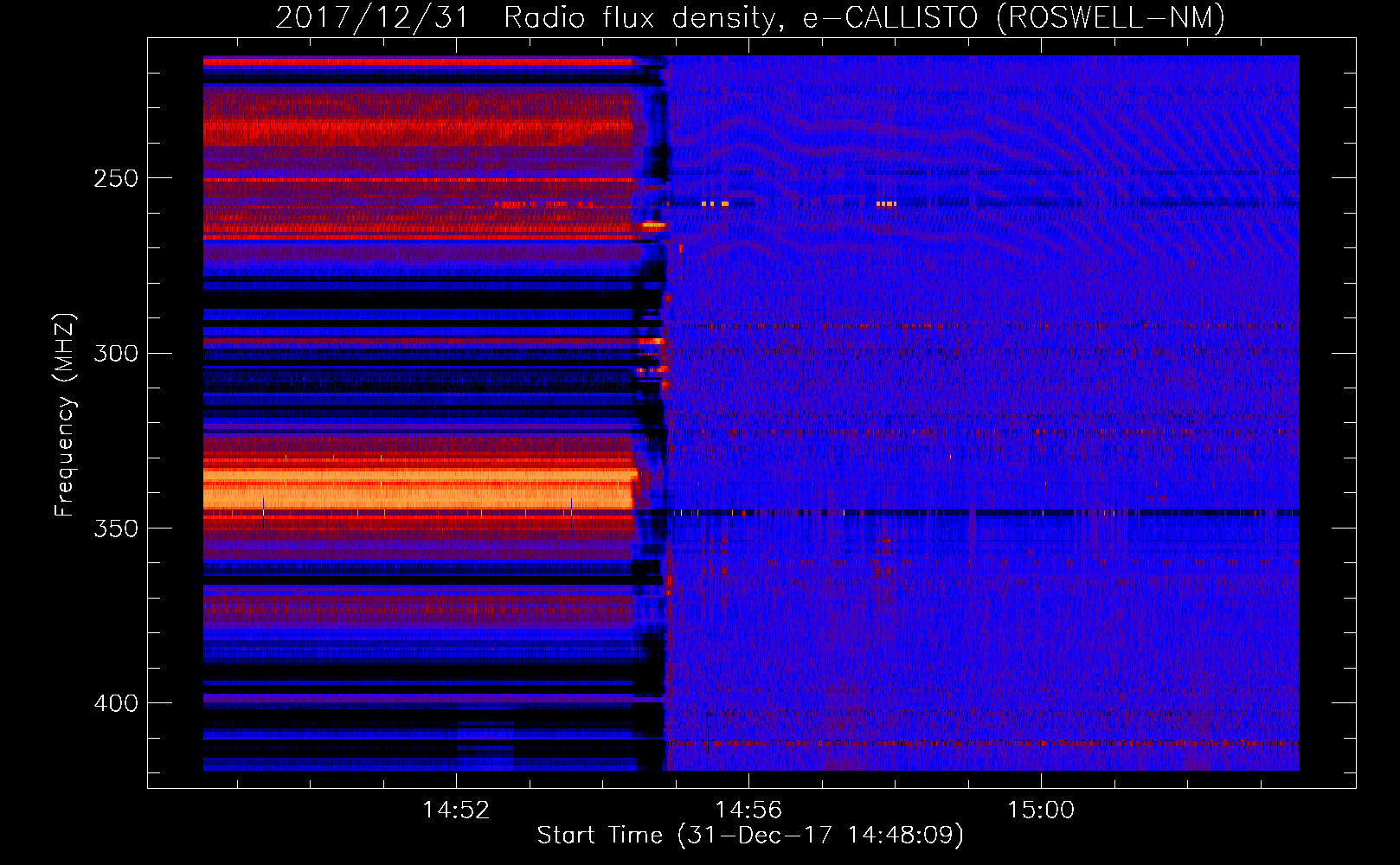Click the 'Start Time (31-Dec-17 14:48:09)' label
The width and height of the screenshot is (1400, 865).
click(750, 836)
